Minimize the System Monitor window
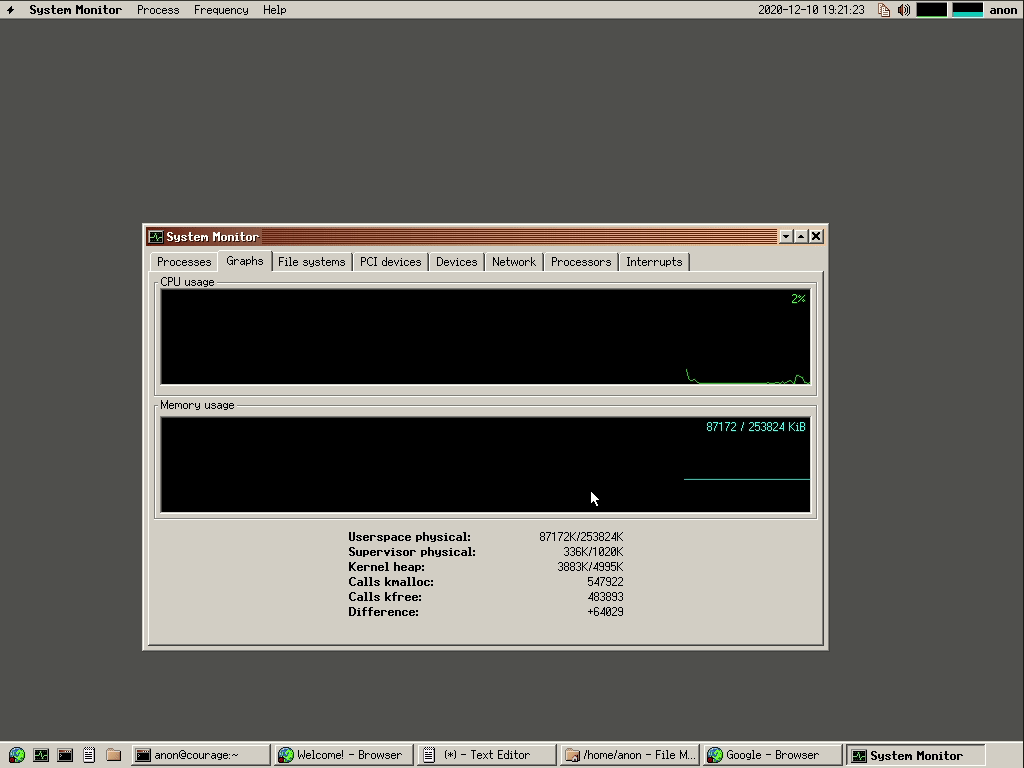Image resolution: width=1024 pixels, height=768 pixels. (786, 236)
